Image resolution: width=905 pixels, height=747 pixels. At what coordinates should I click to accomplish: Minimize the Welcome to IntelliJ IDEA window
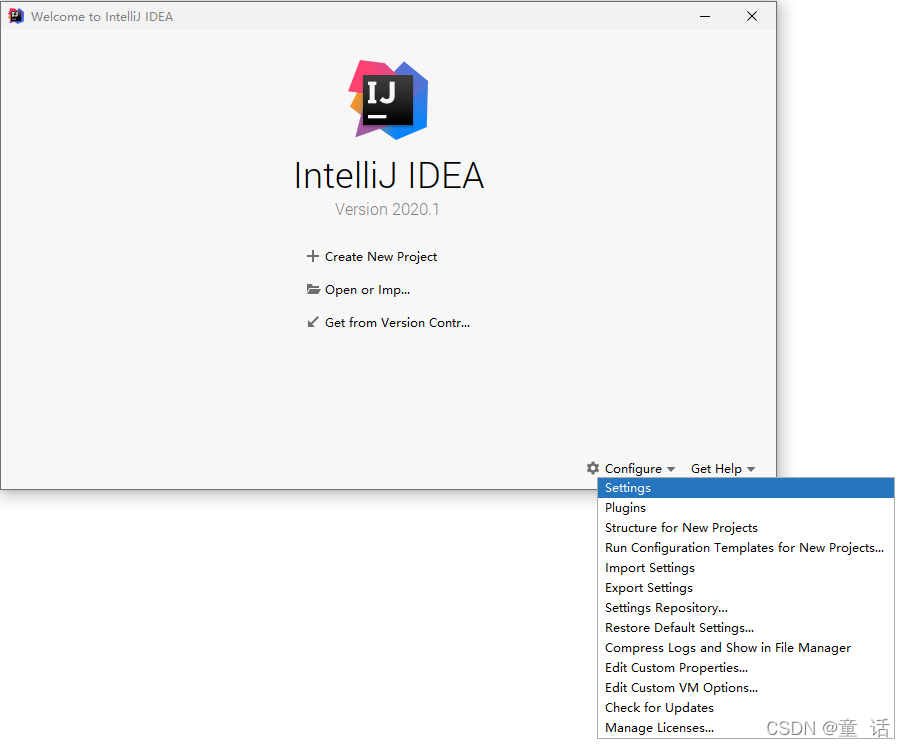coord(705,16)
